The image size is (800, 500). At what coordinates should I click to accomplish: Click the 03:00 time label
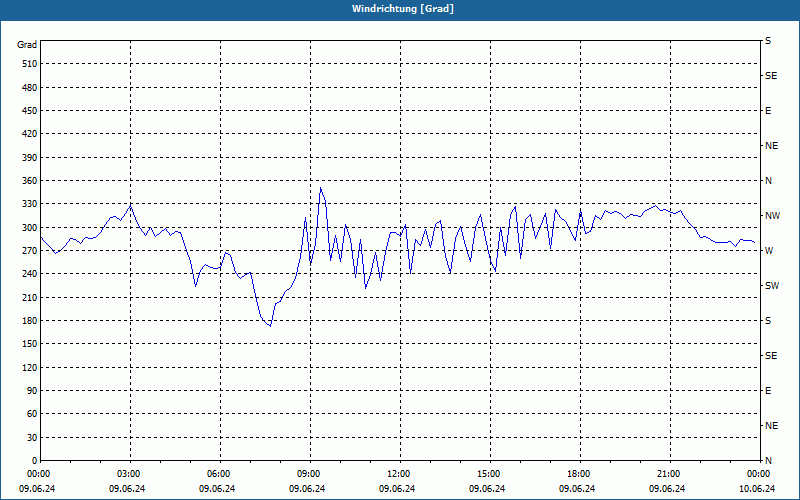point(131,474)
